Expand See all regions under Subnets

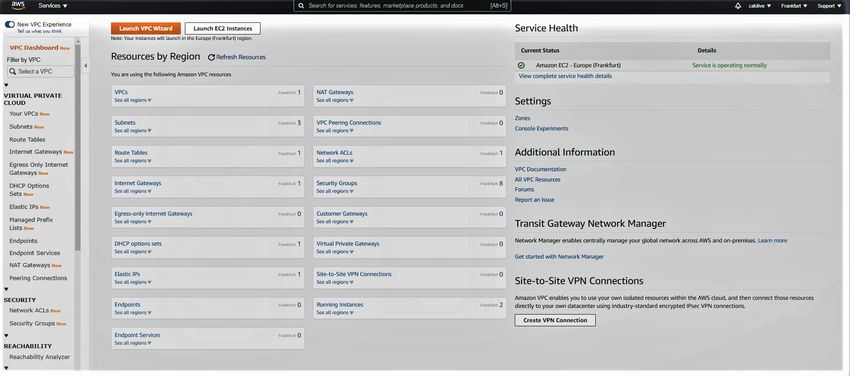point(133,131)
